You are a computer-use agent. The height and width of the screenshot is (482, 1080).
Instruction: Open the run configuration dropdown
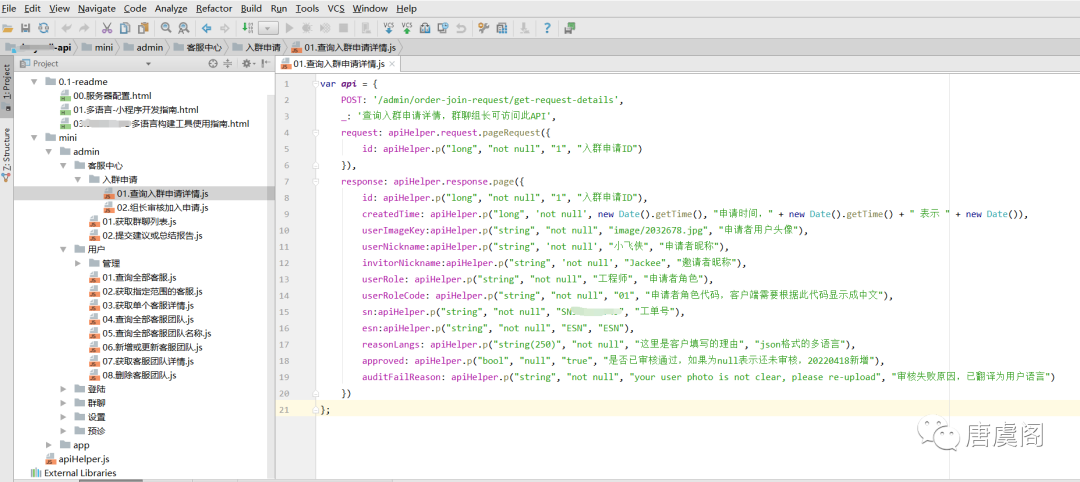[x=268, y=28]
